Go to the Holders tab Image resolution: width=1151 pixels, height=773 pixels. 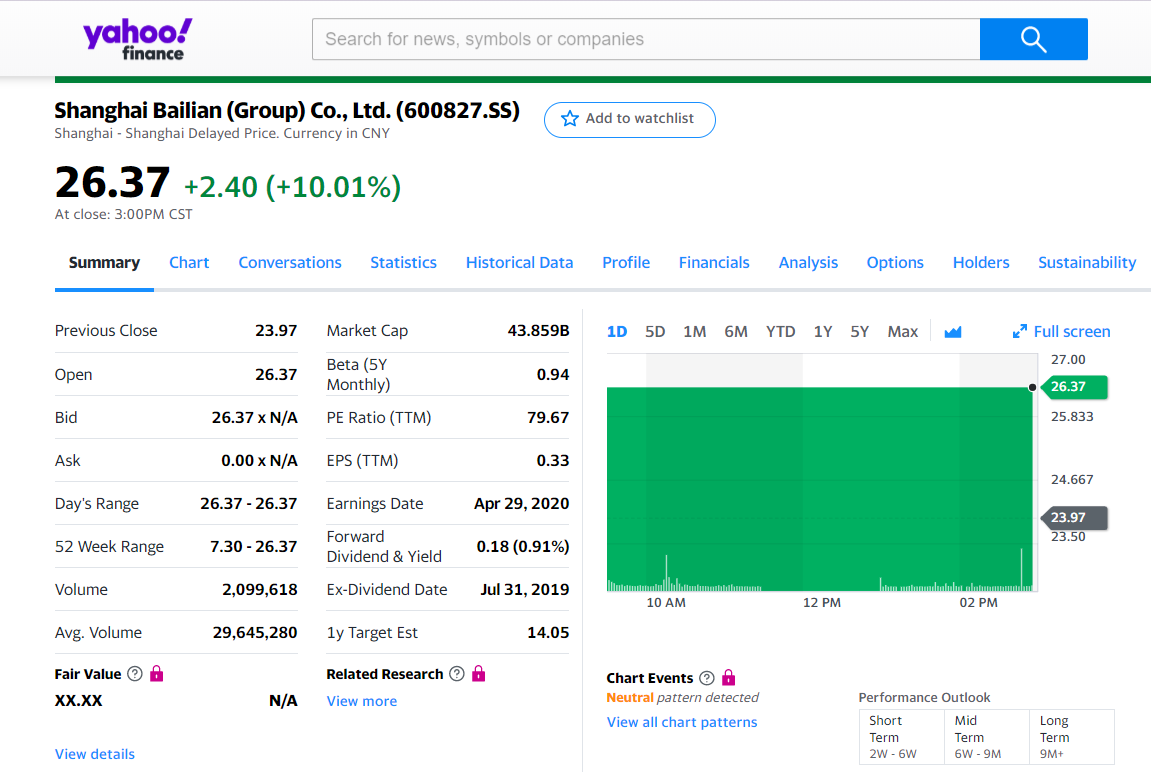pos(981,263)
